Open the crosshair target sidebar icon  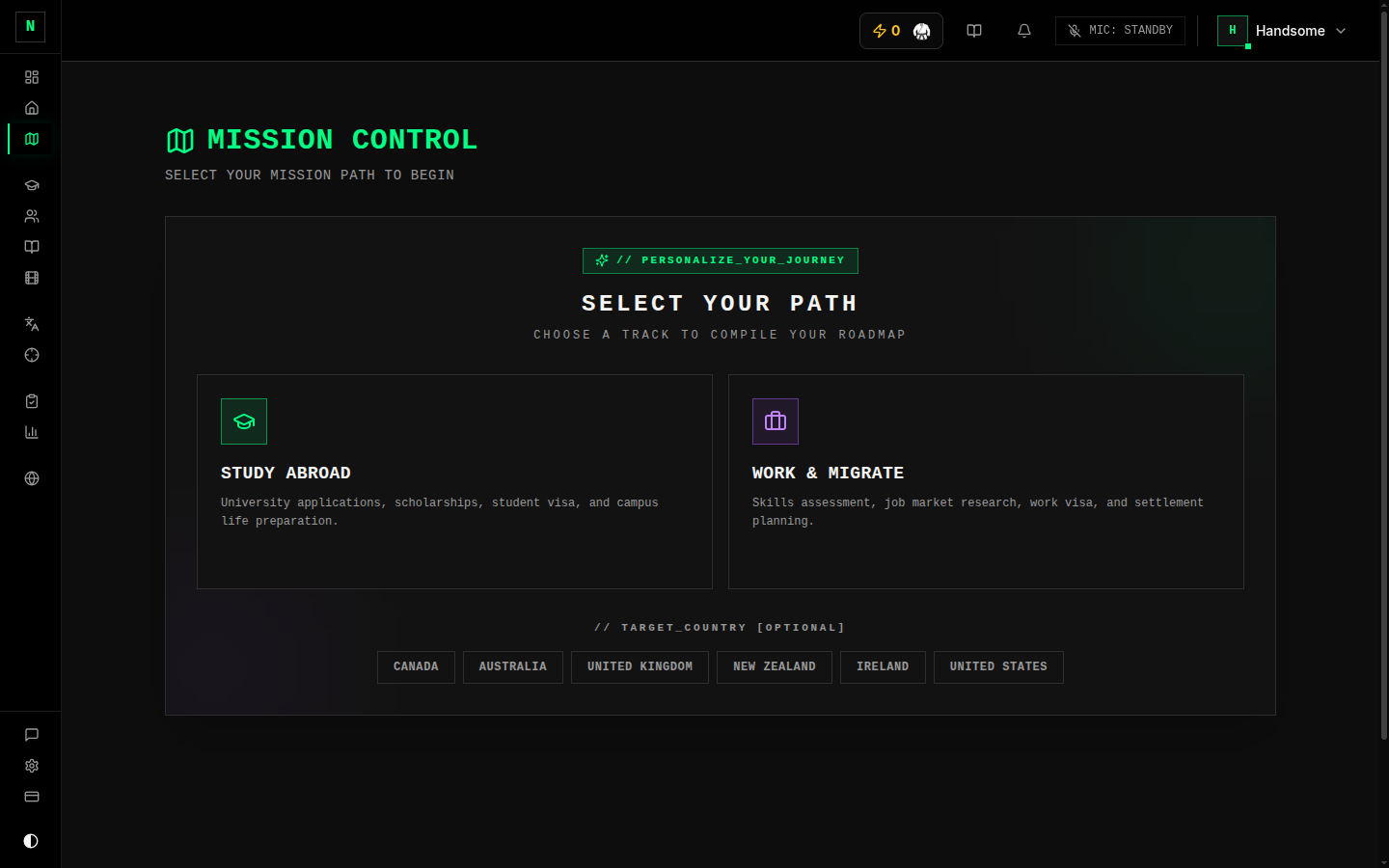32,355
